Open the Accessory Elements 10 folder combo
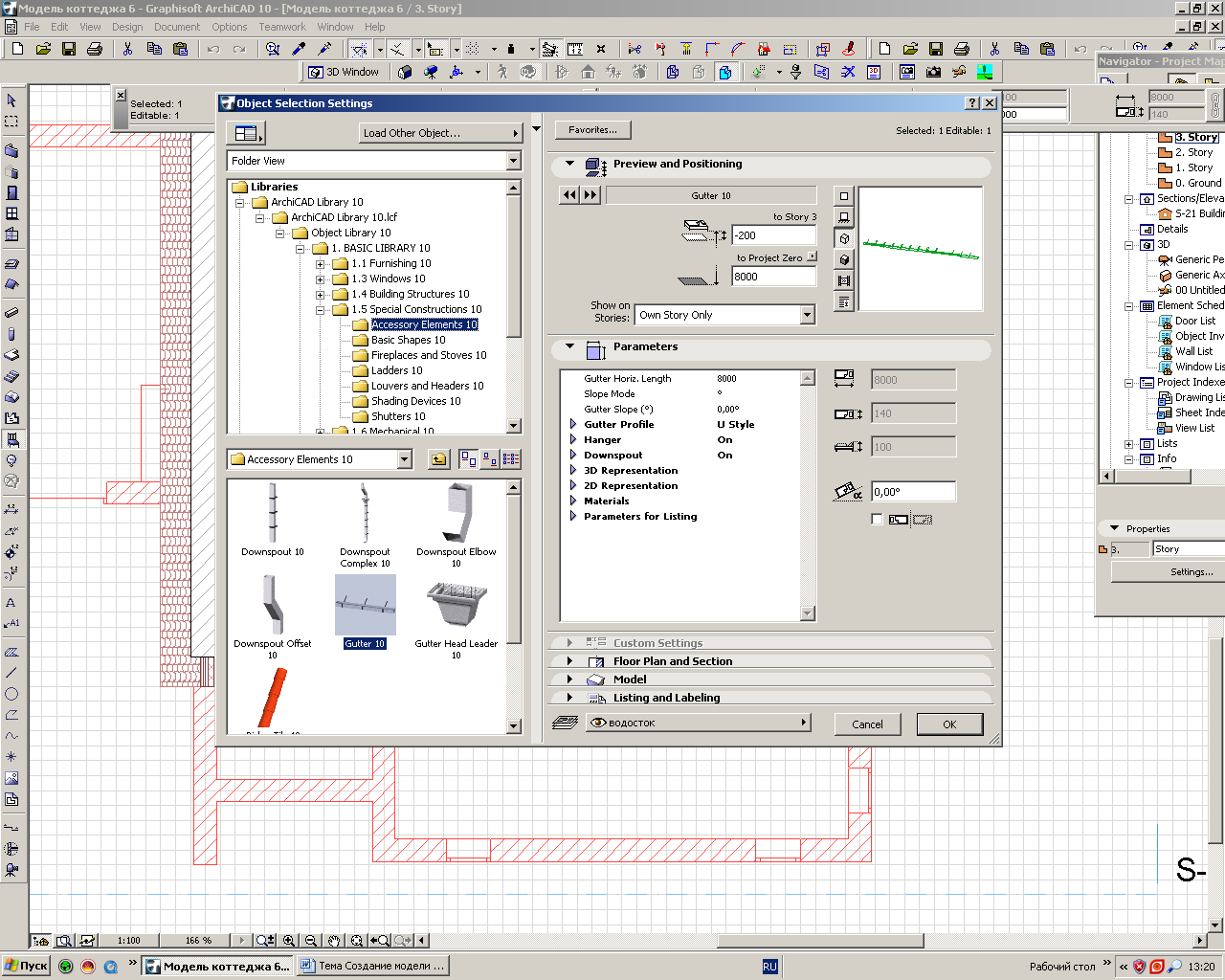Viewport: 1225px width, 980px height. [x=320, y=459]
